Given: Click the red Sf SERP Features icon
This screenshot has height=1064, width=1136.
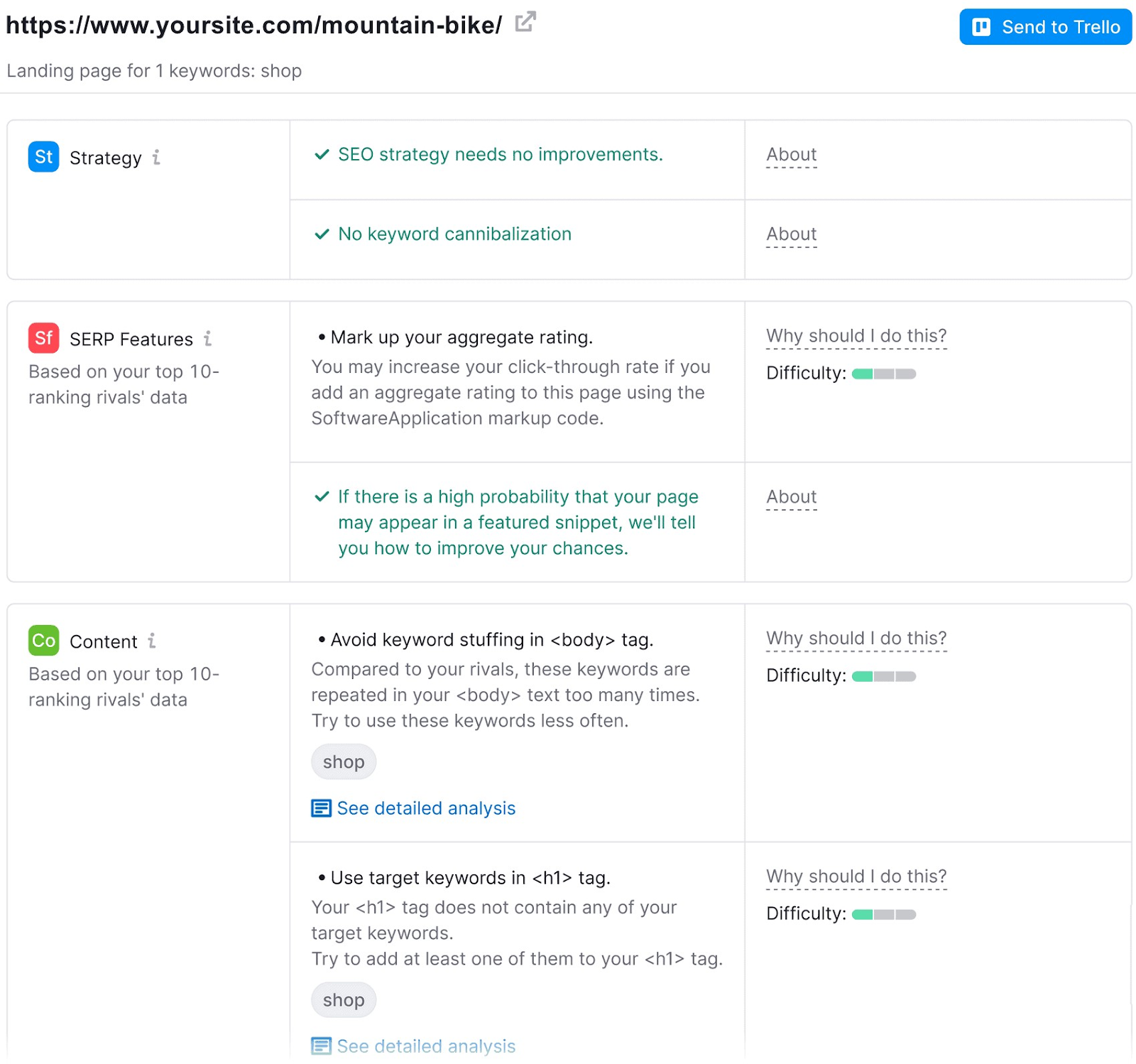Looking at the screenshot, I should (43, 338).
